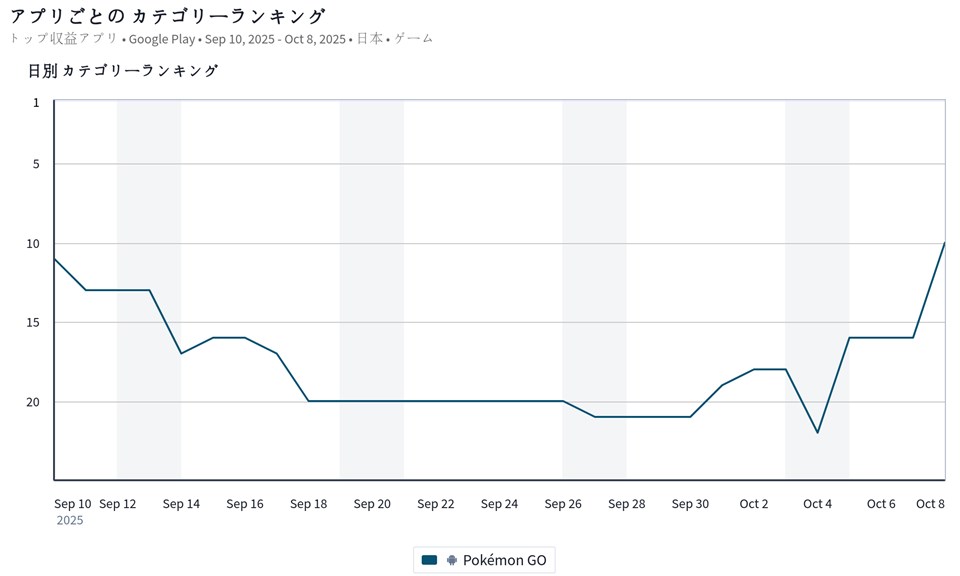This screenshot has height=576, width=960.
Task: Click the ゲーム category text in the subtitle
Action: (x=414, y=39)
